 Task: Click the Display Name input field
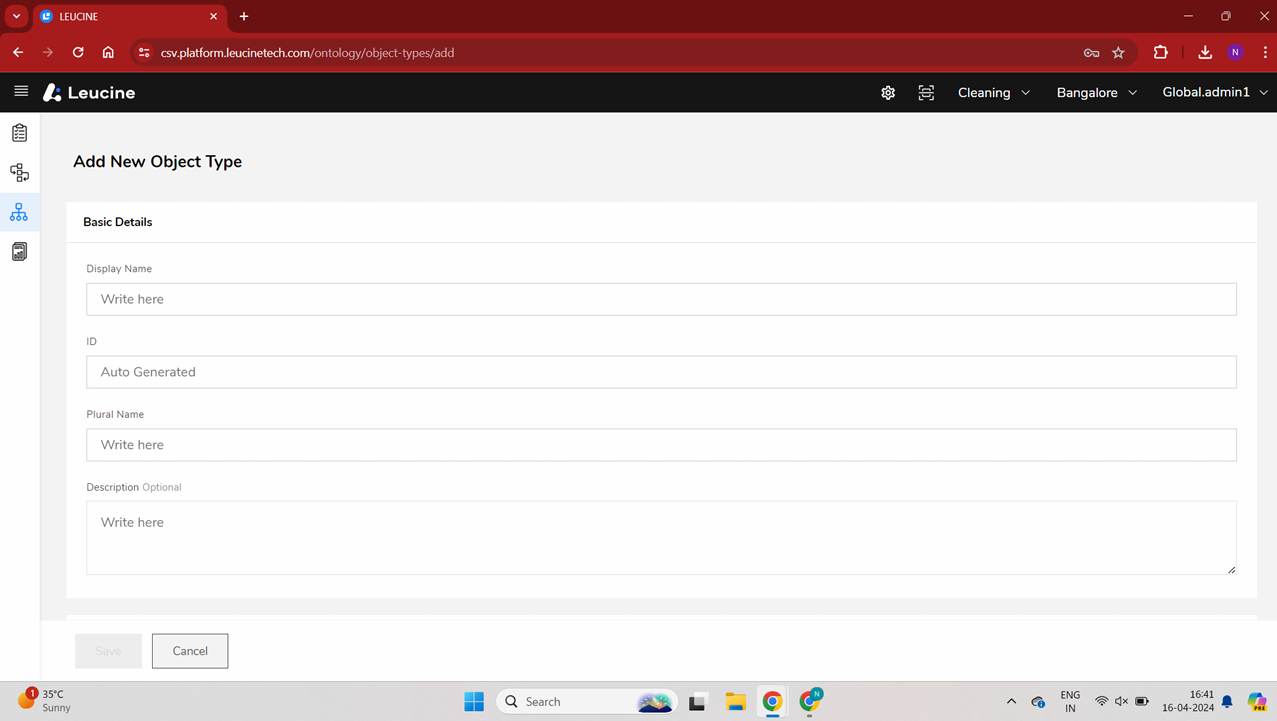coord(661,299)
